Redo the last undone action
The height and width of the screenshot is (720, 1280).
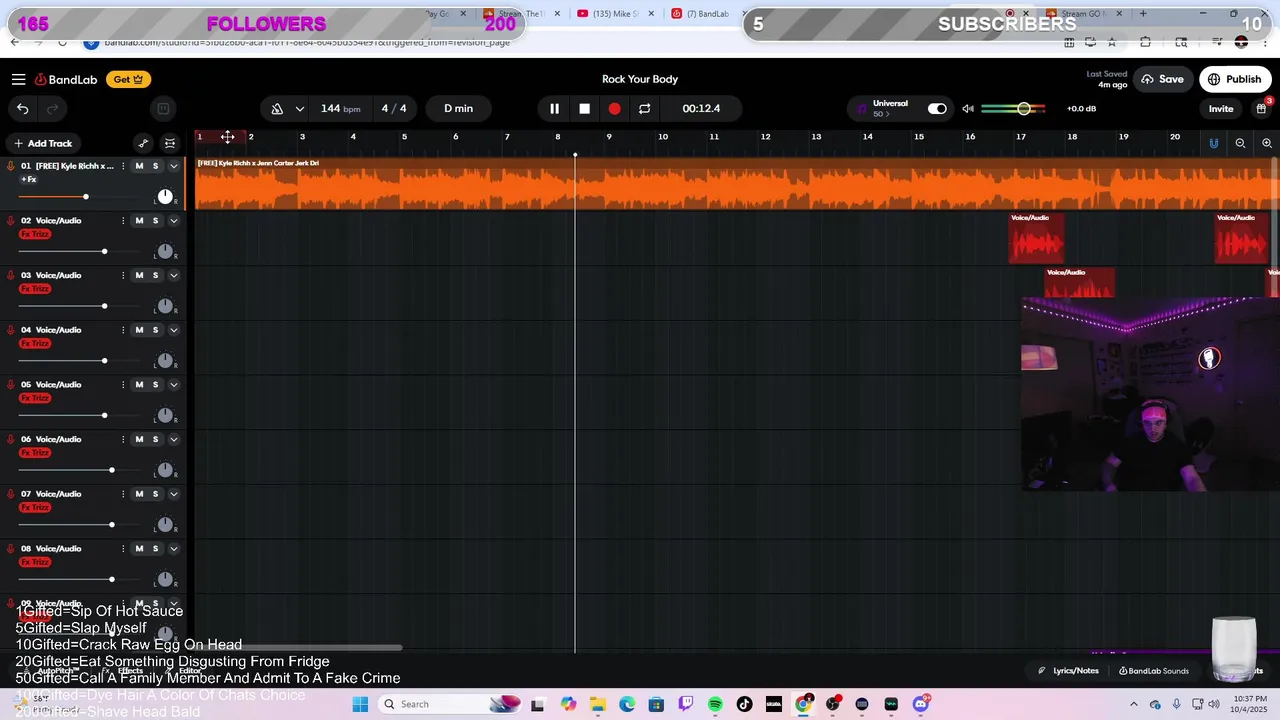[x=52, y=108]
